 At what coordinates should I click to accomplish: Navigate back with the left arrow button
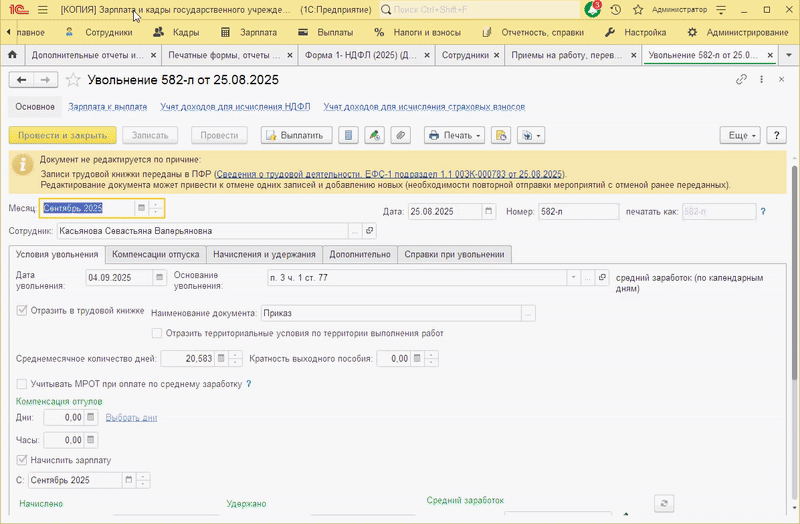point(21,80)
